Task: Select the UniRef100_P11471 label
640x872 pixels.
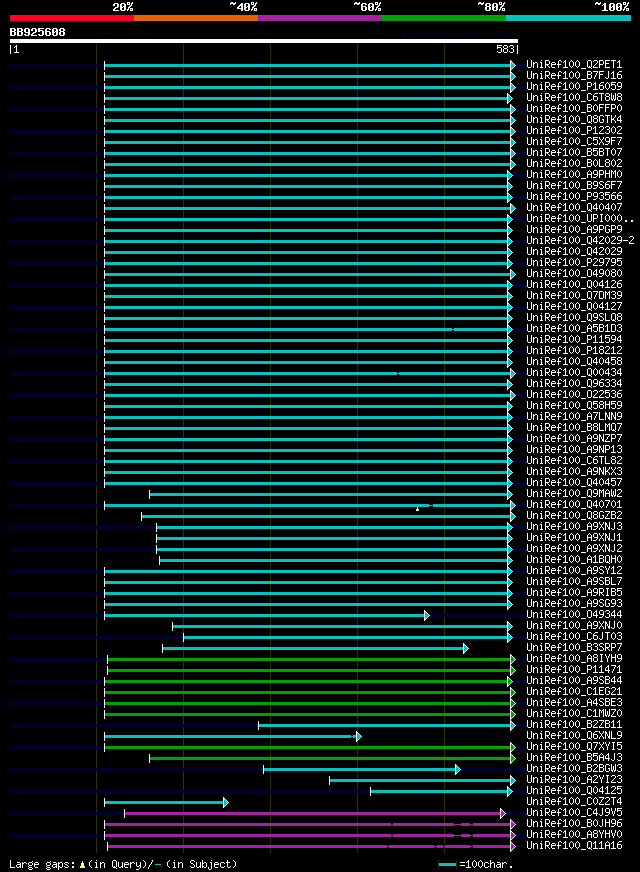Action: (574, 670)
